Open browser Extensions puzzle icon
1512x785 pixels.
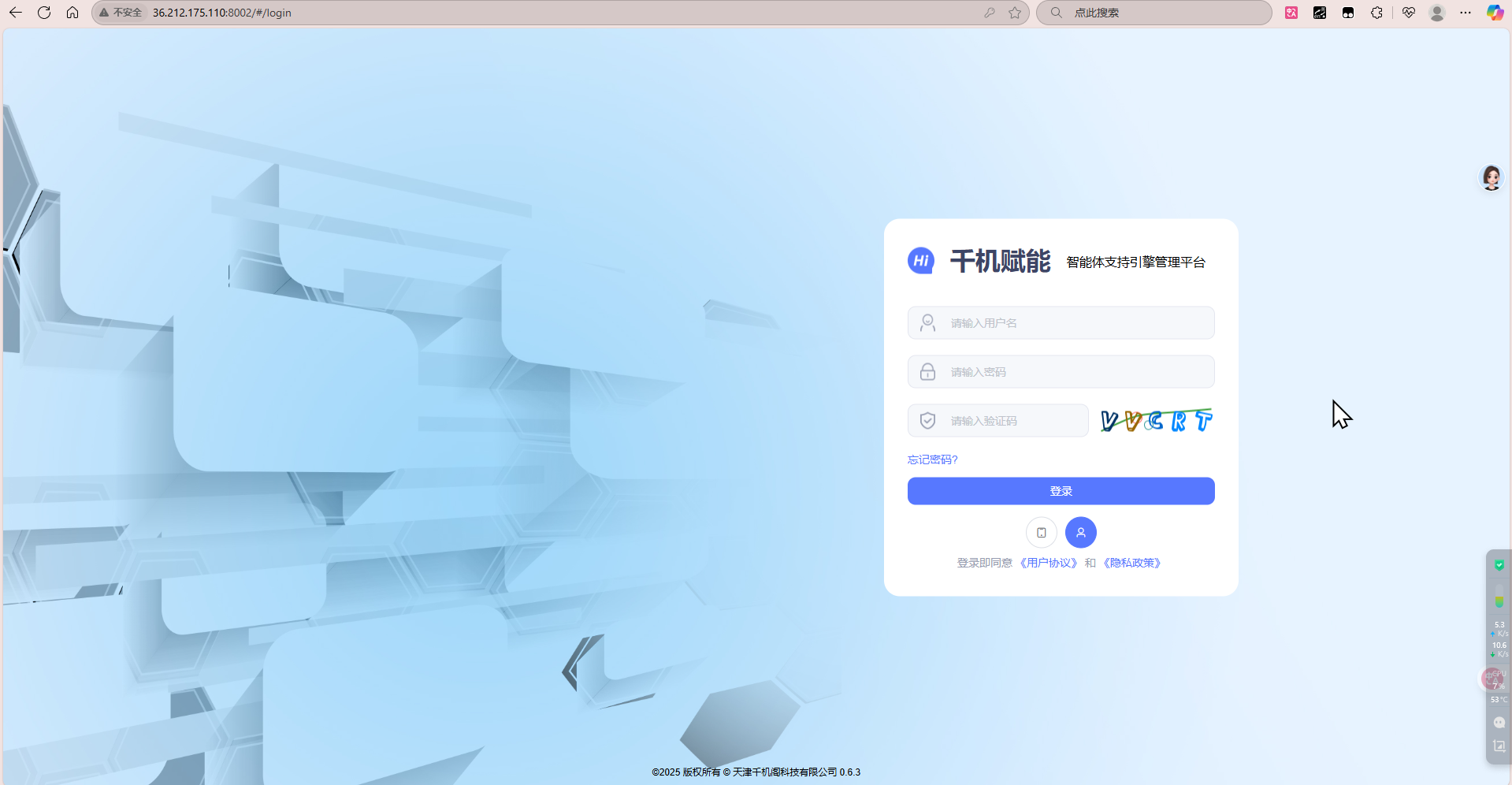pyautogui.click(x=1376, y=13)
